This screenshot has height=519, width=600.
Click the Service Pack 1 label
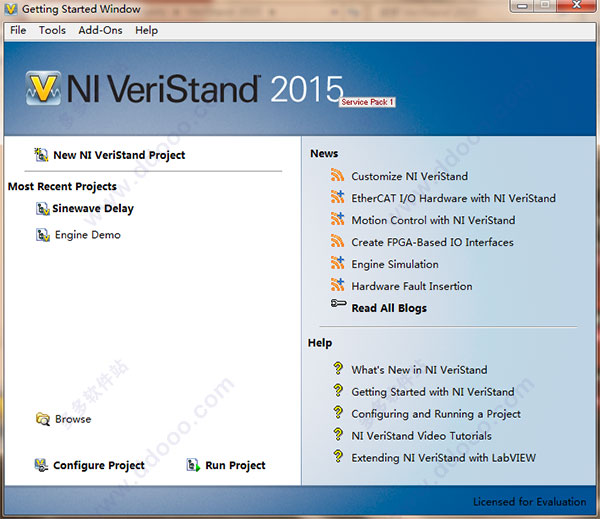coord(367,102)
